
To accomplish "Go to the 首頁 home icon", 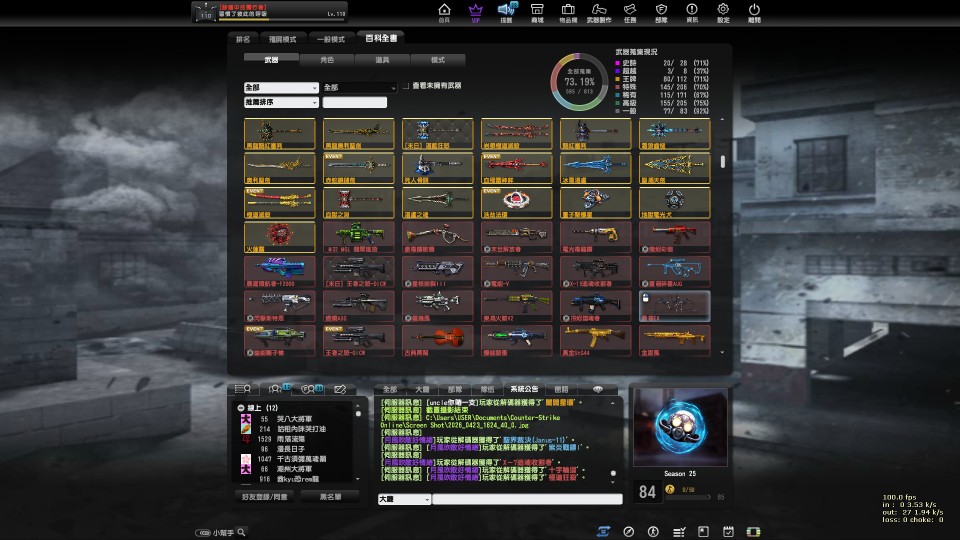I will click(444, 12).
